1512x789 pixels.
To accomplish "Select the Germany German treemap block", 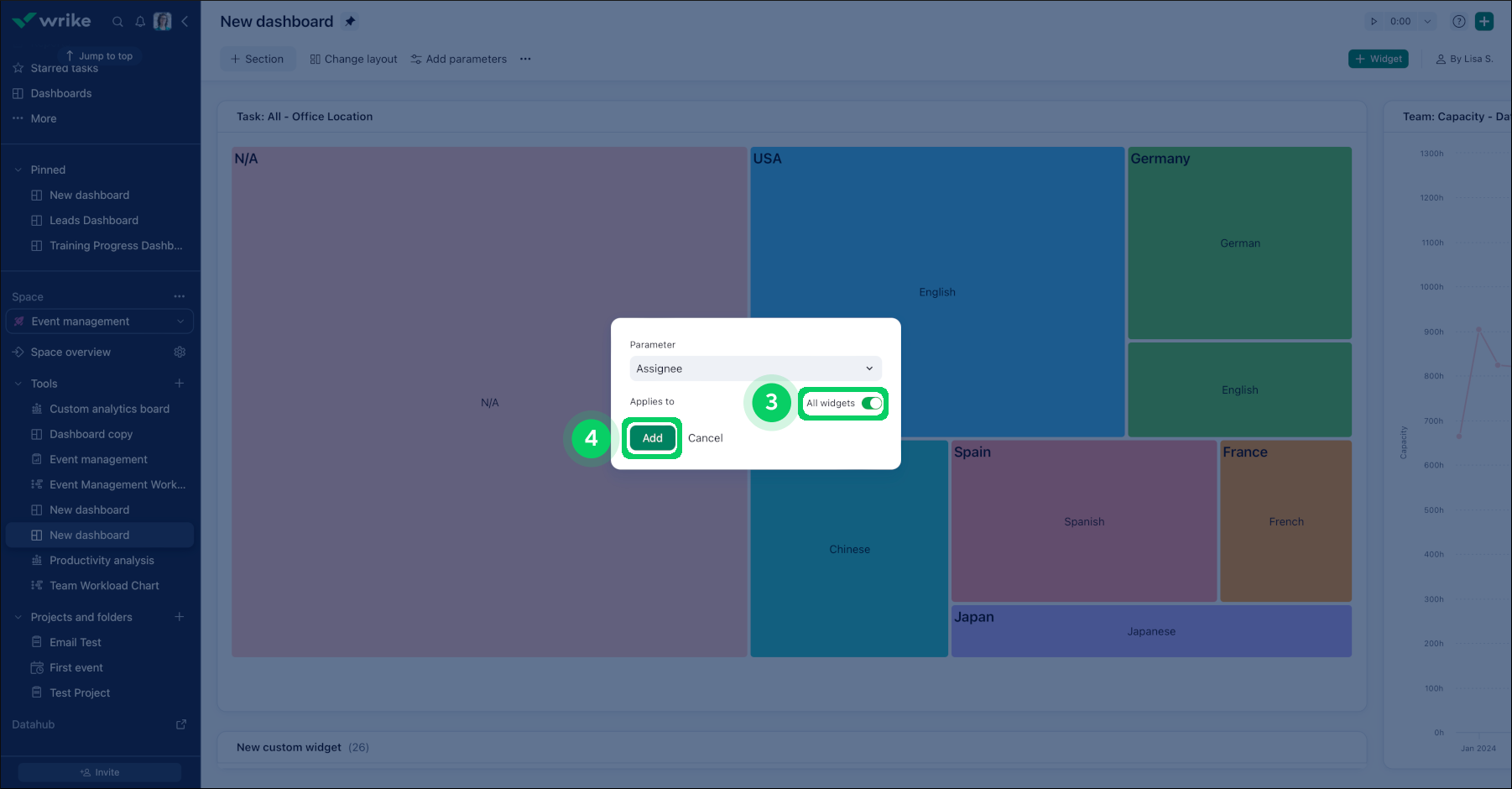I will (x=1239, y=243).
